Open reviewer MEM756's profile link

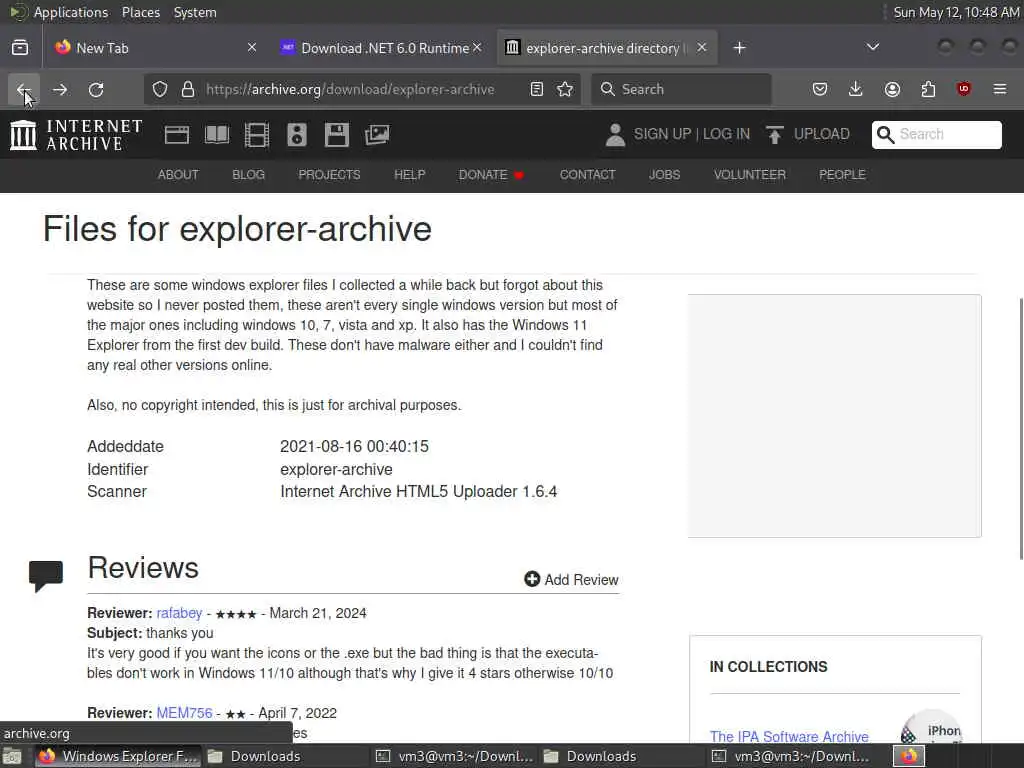click(184, 713)
